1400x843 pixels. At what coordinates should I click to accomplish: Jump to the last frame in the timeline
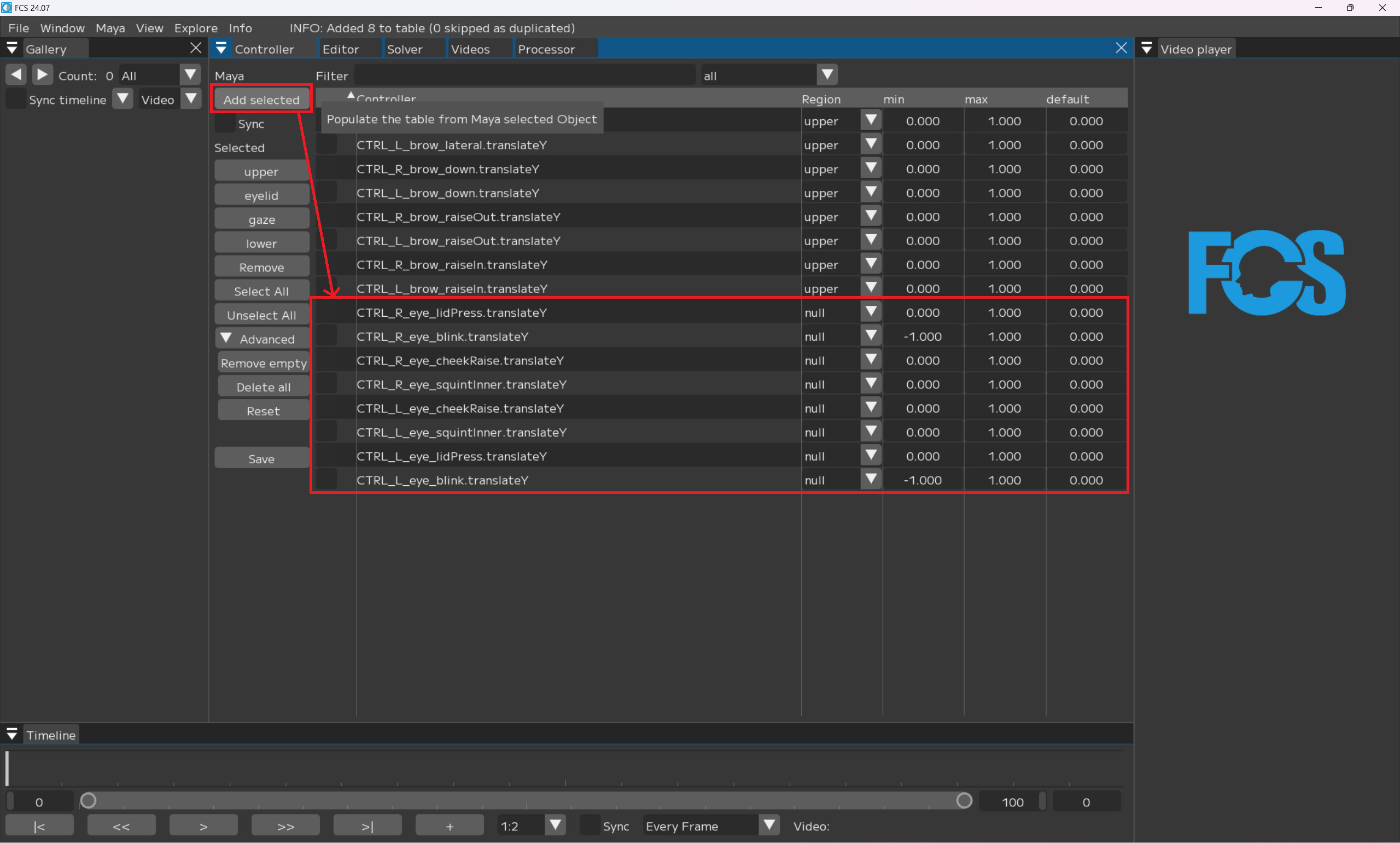[367, 826]
